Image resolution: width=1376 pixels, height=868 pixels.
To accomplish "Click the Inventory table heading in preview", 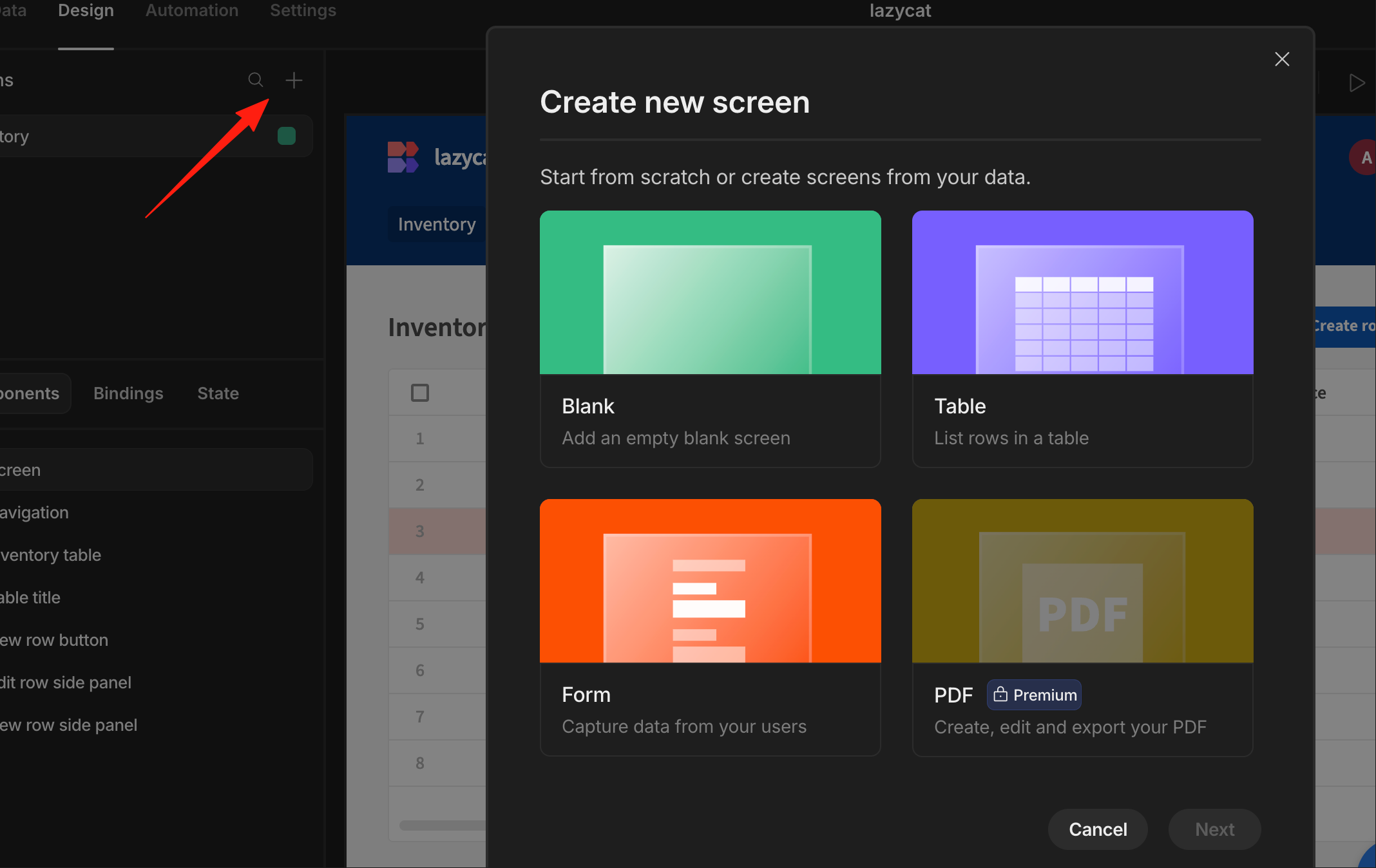I will coord(437,327).
